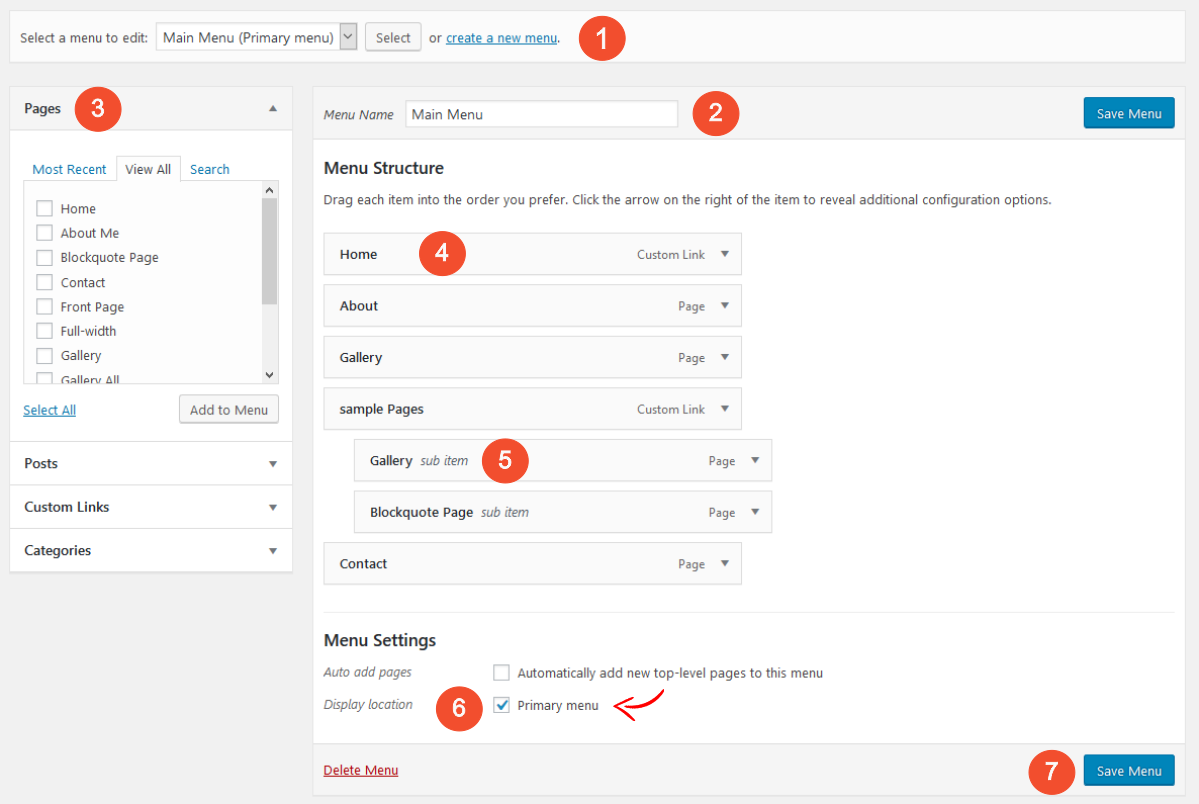Screen dimensions: 1199x804
Task: Open the 'Select a menu to edit' dropdown
Action: [256, 37]
